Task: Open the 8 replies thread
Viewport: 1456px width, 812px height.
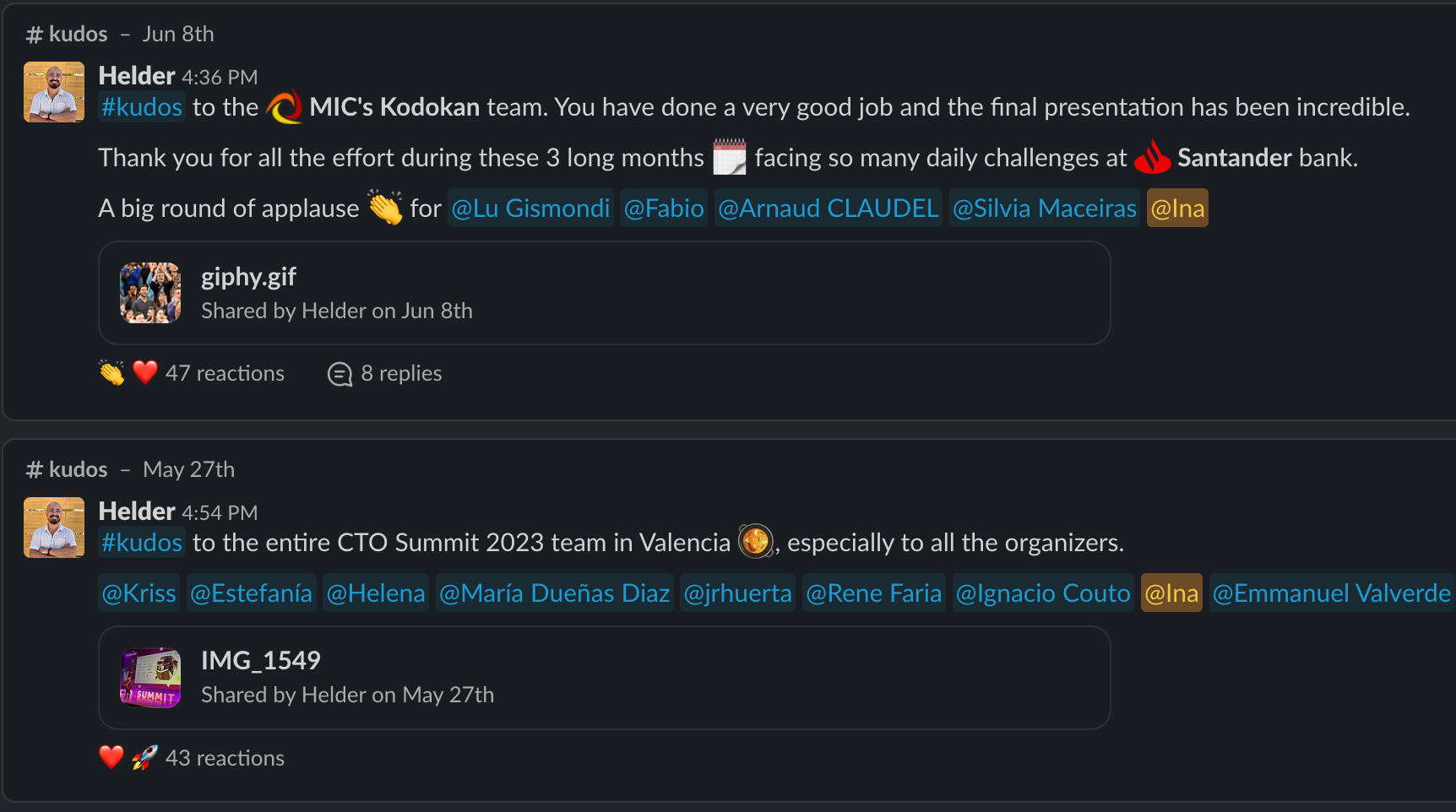Action: (x=385, y=373)
